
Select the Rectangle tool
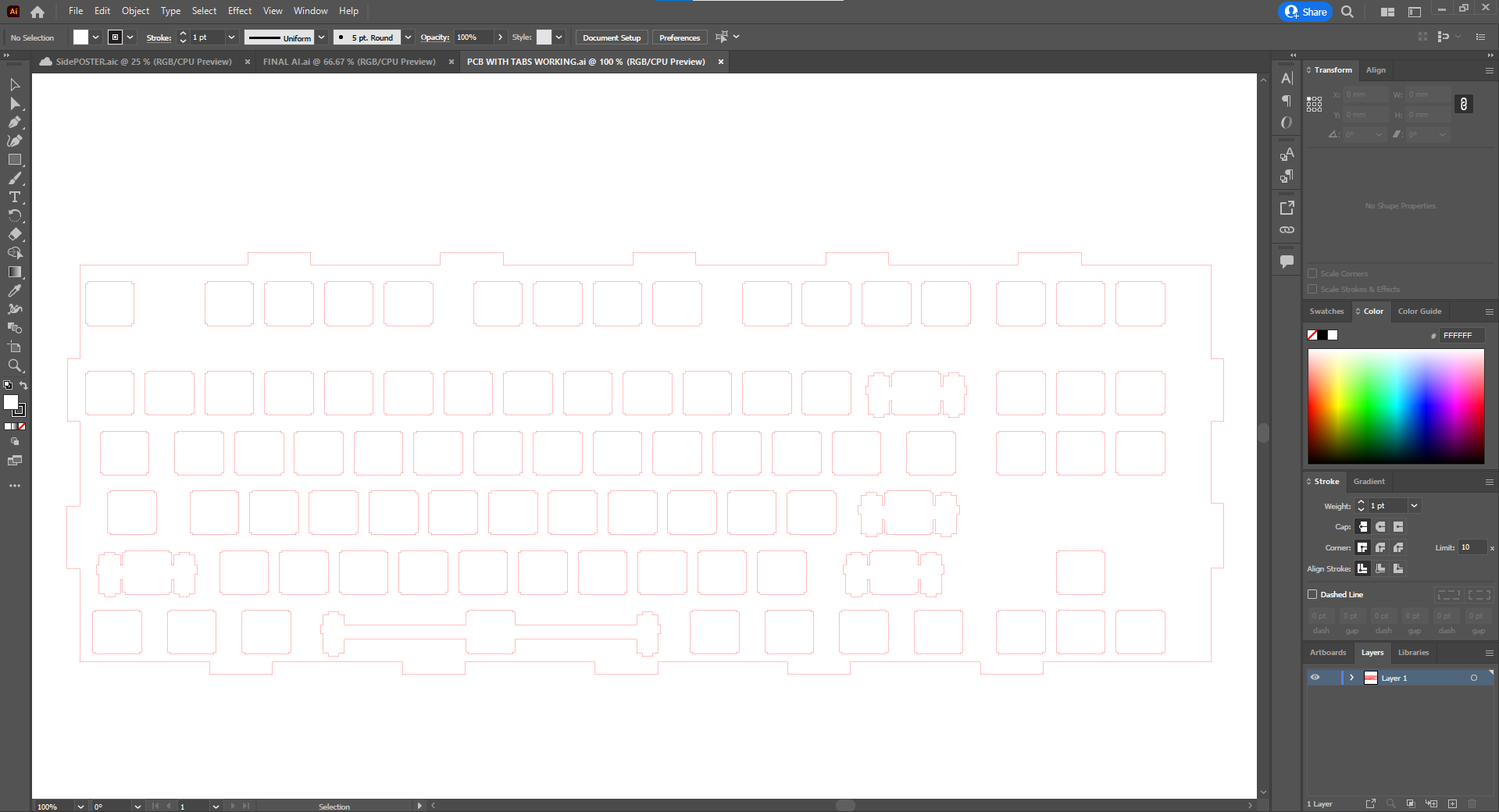pos(15,160)
